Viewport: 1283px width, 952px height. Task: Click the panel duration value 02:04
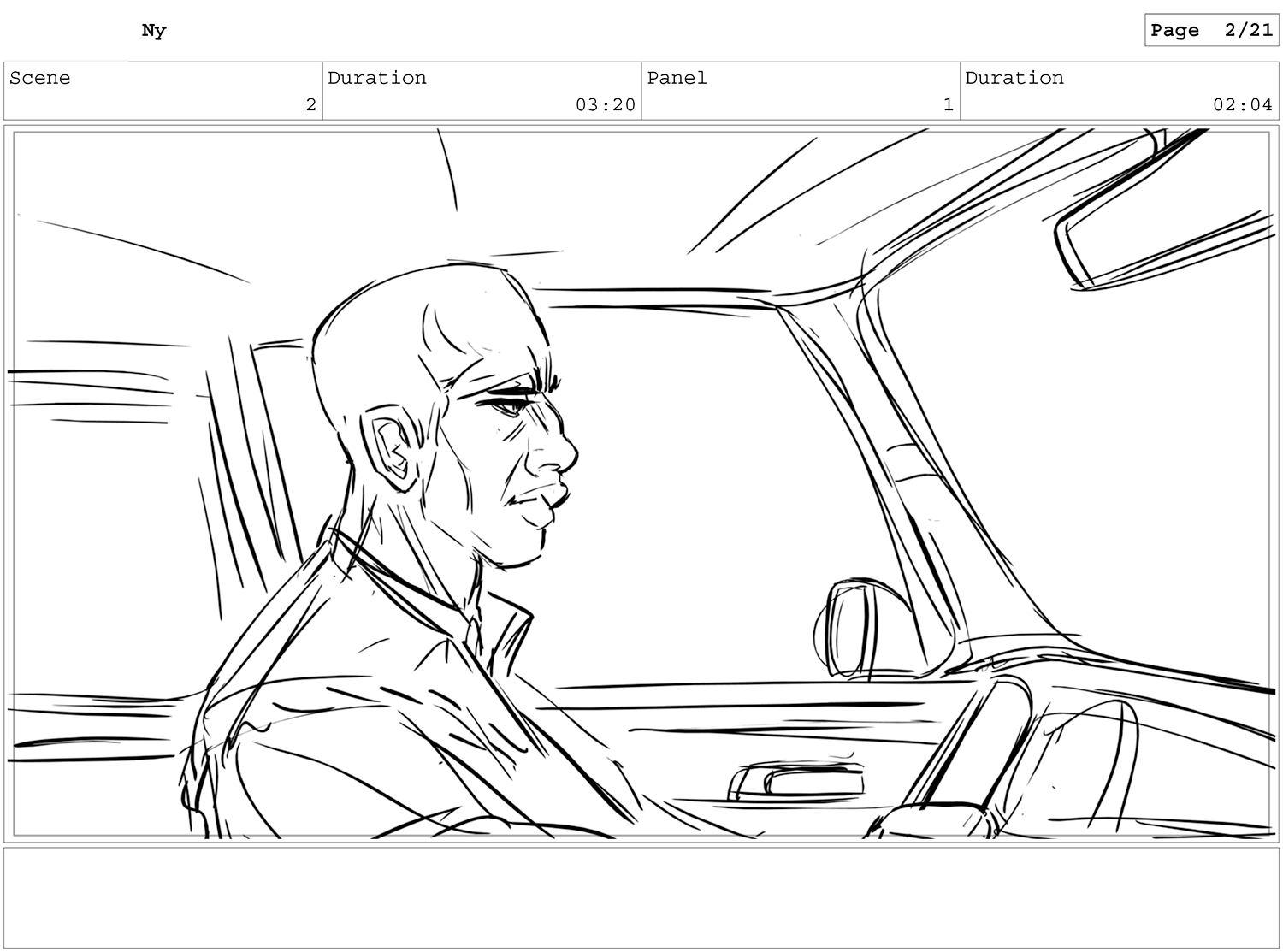coord(1242,104)
